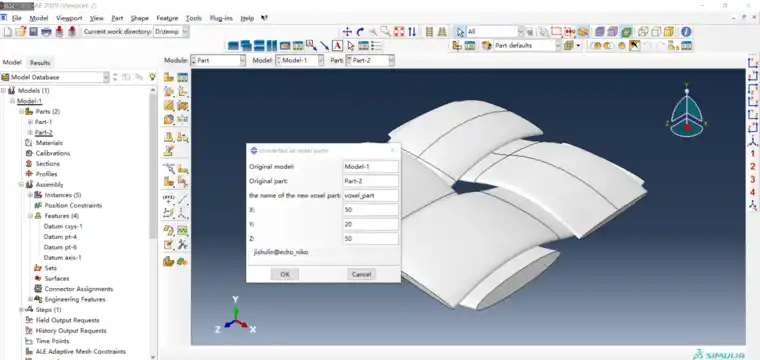Collapse the Parts (2) tree node
Viewport: 760px width, 360px height.
coord(21,111)
